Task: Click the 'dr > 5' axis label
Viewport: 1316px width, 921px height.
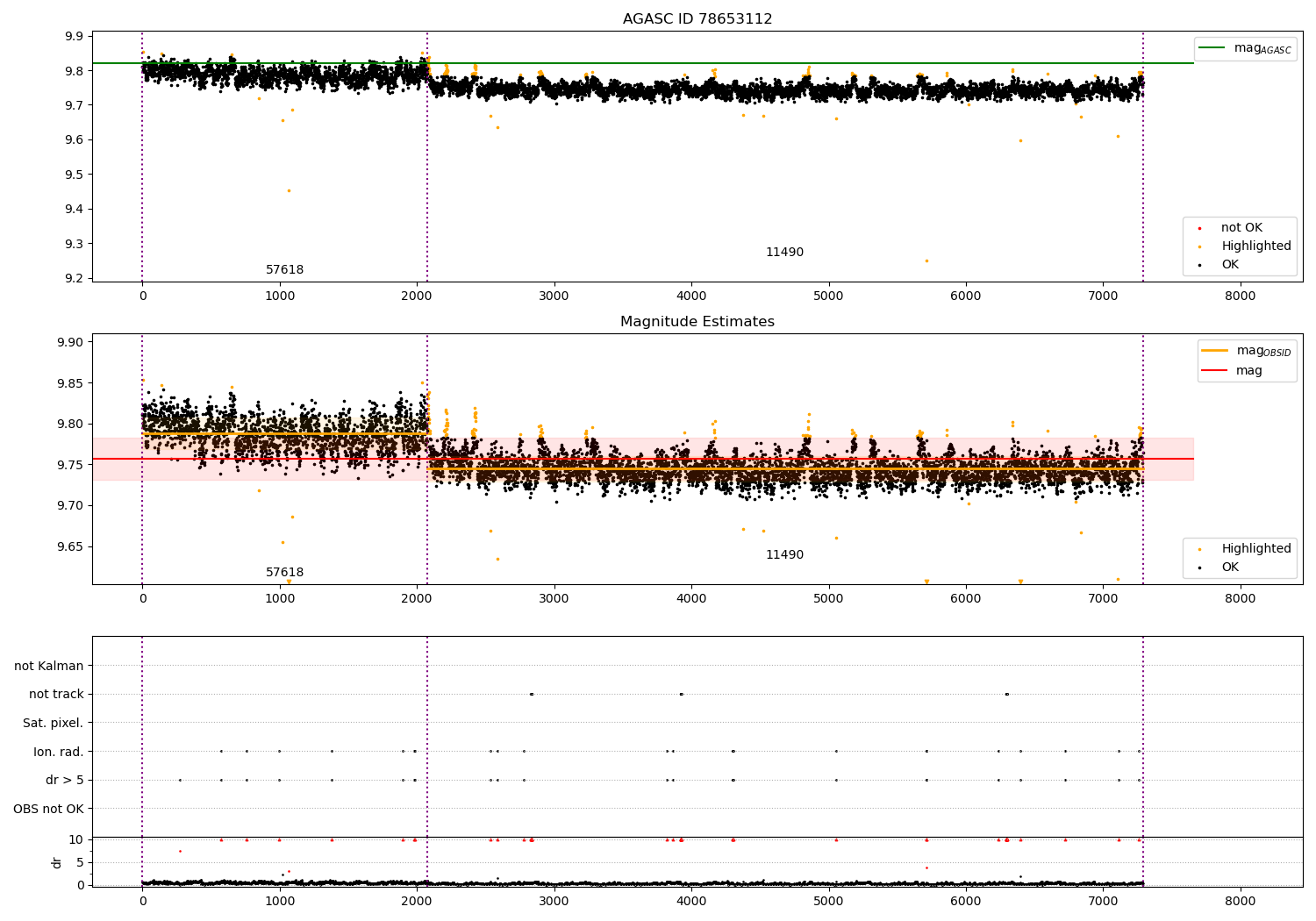Action: pos(65,781)
